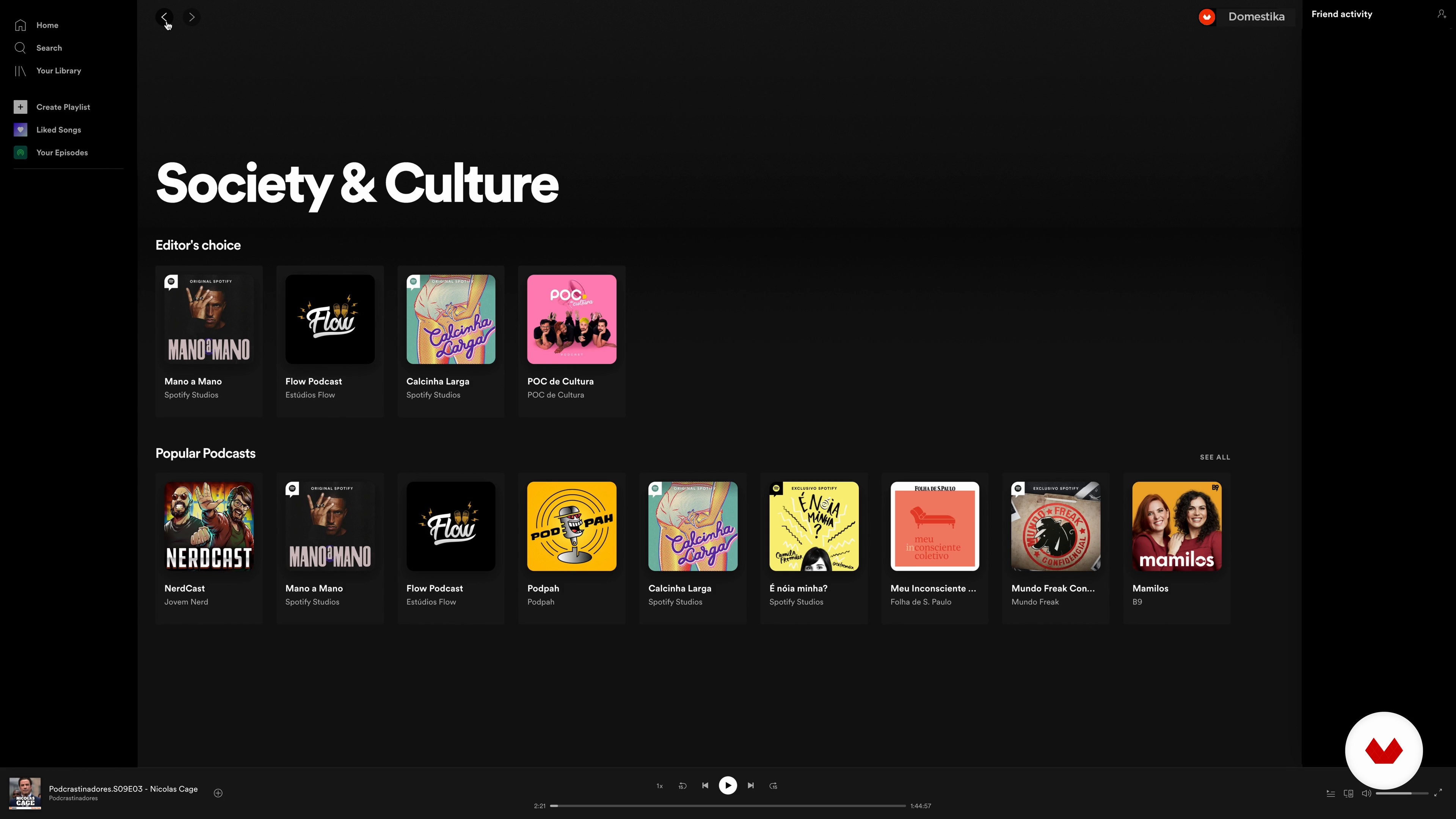Click the 'Folha de S. Paulo' publisher text
The height and width of the screenshot is (819, 1456).
[x=921, y=601]
